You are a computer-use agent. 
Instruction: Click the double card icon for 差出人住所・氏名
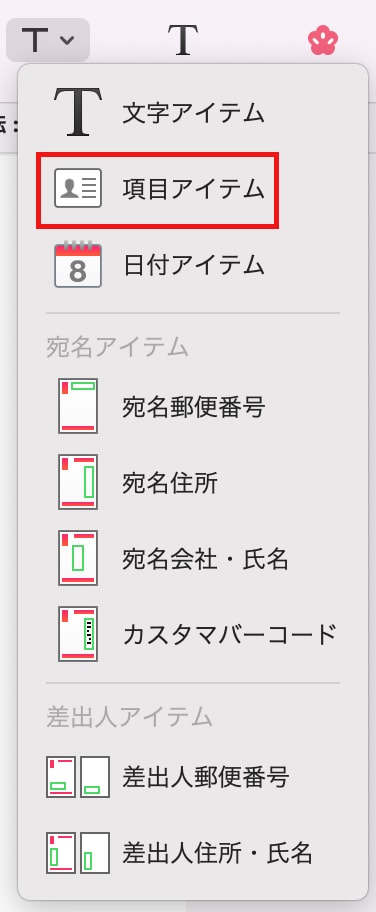[78, 853]
